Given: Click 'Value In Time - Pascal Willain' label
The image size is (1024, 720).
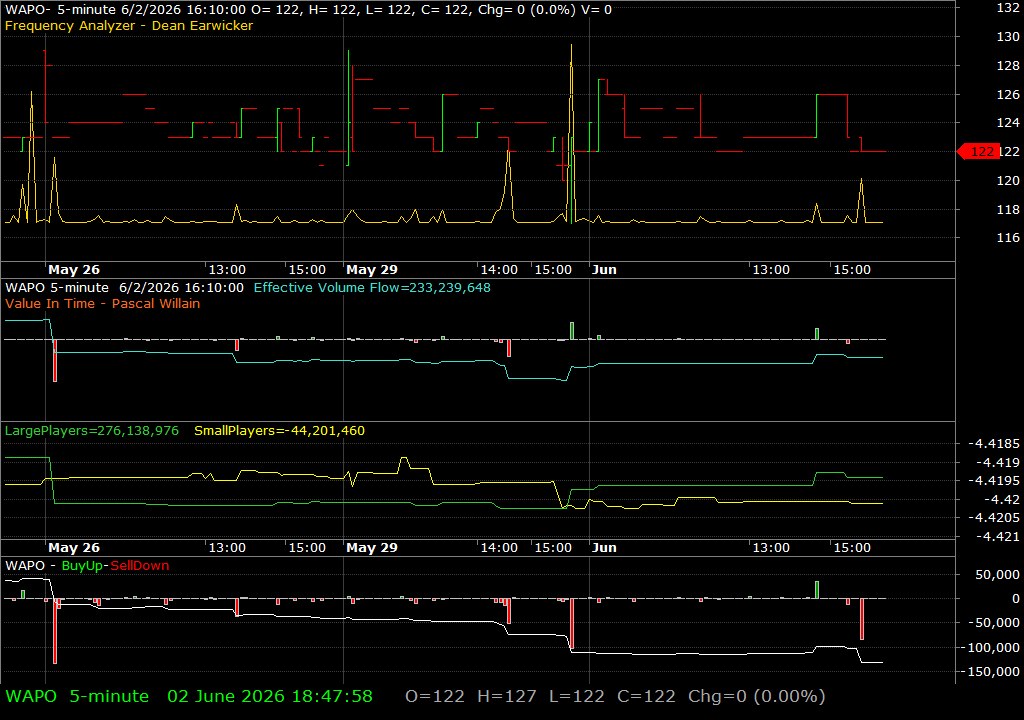Looking at the screenshot, I should [x=103, y=303].
